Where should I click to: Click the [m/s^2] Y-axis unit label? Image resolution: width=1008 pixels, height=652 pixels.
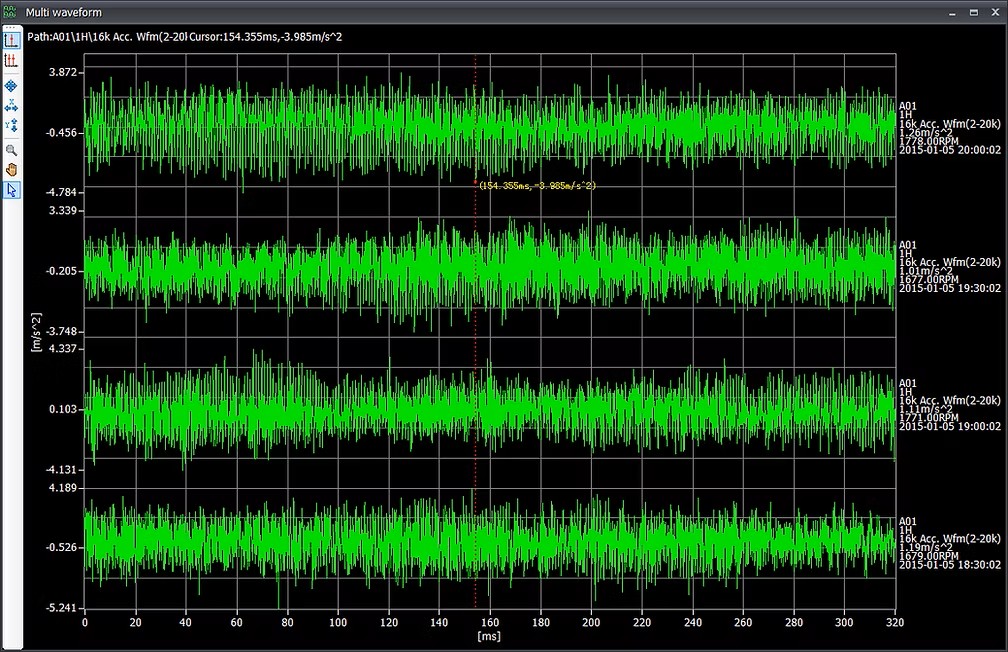(35, 334)
